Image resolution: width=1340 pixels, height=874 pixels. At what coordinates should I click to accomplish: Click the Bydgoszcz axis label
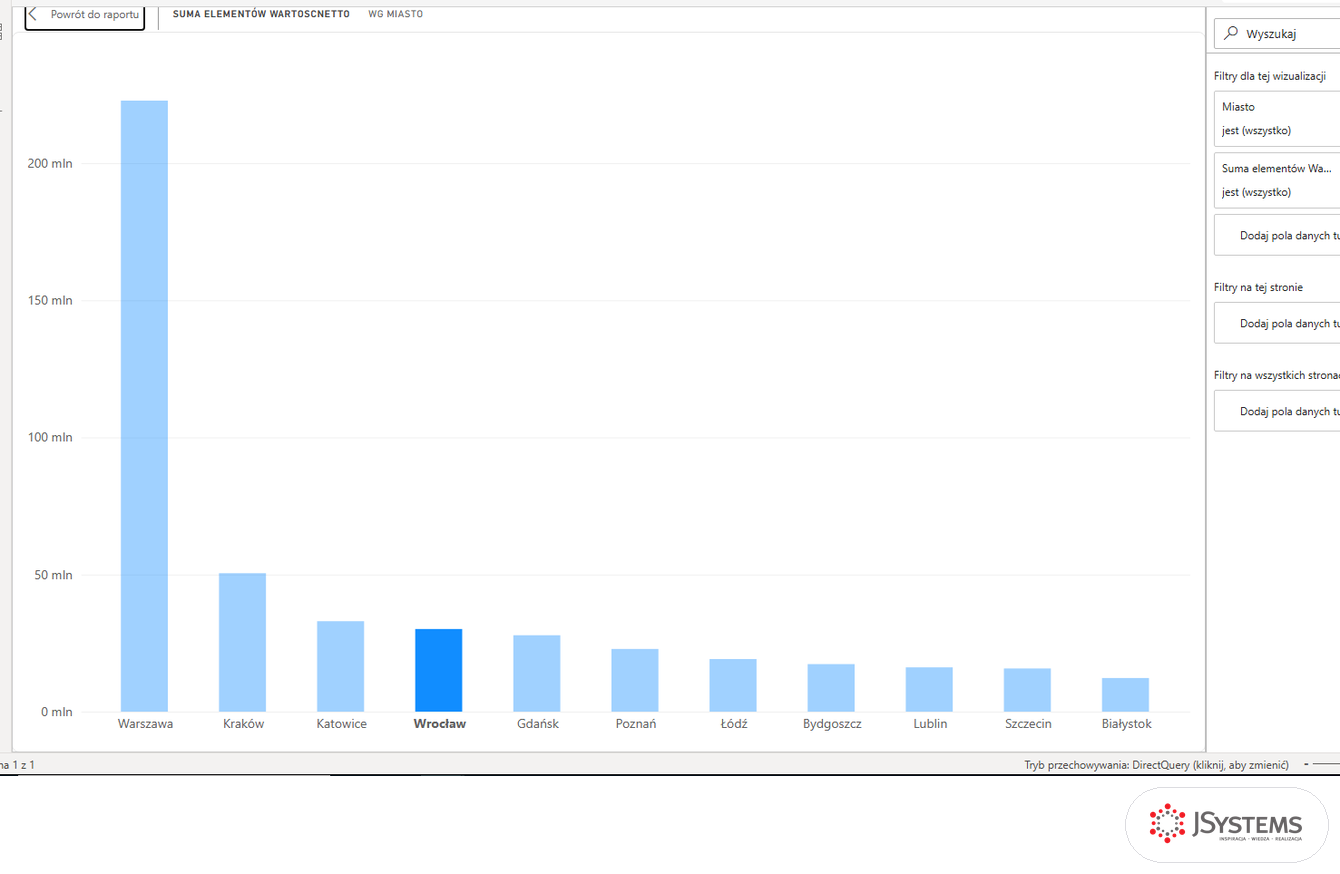tap(832, 724)
